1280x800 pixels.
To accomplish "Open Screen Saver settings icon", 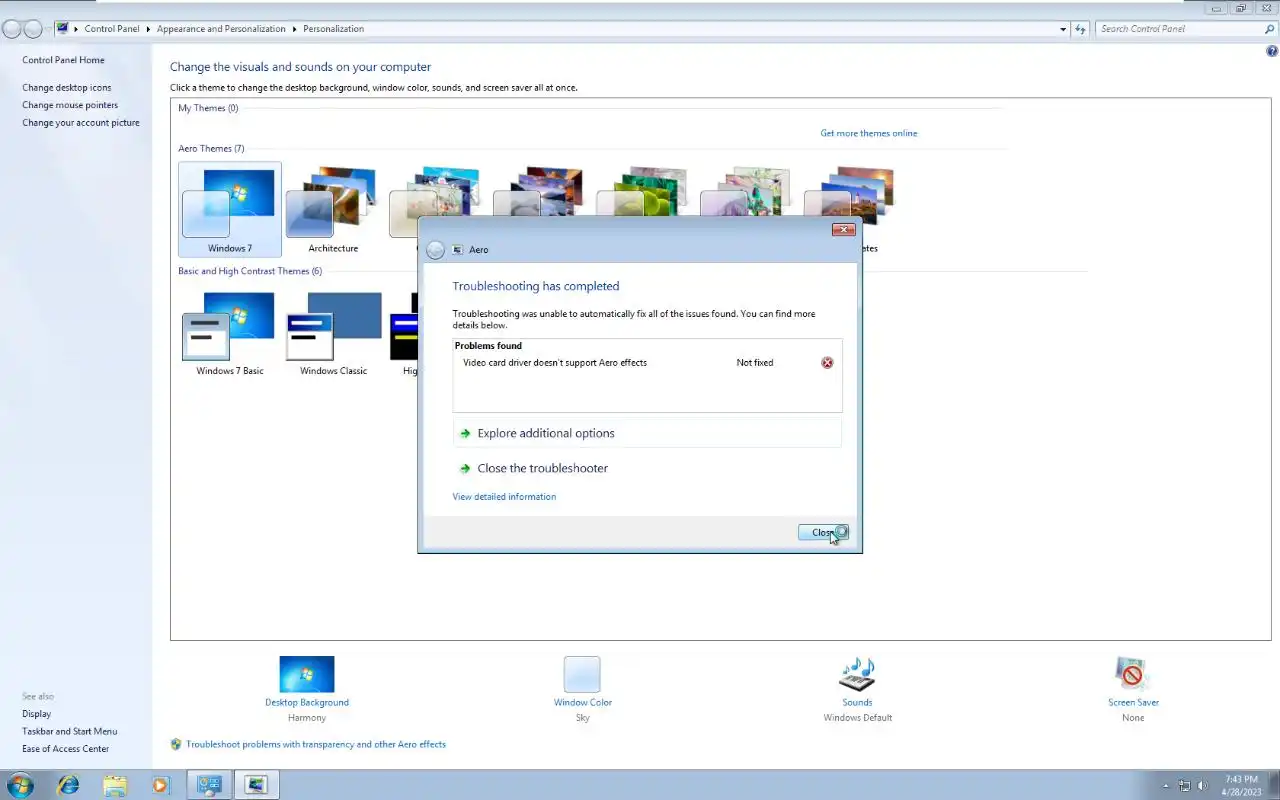I will (x=1132, y=674).
